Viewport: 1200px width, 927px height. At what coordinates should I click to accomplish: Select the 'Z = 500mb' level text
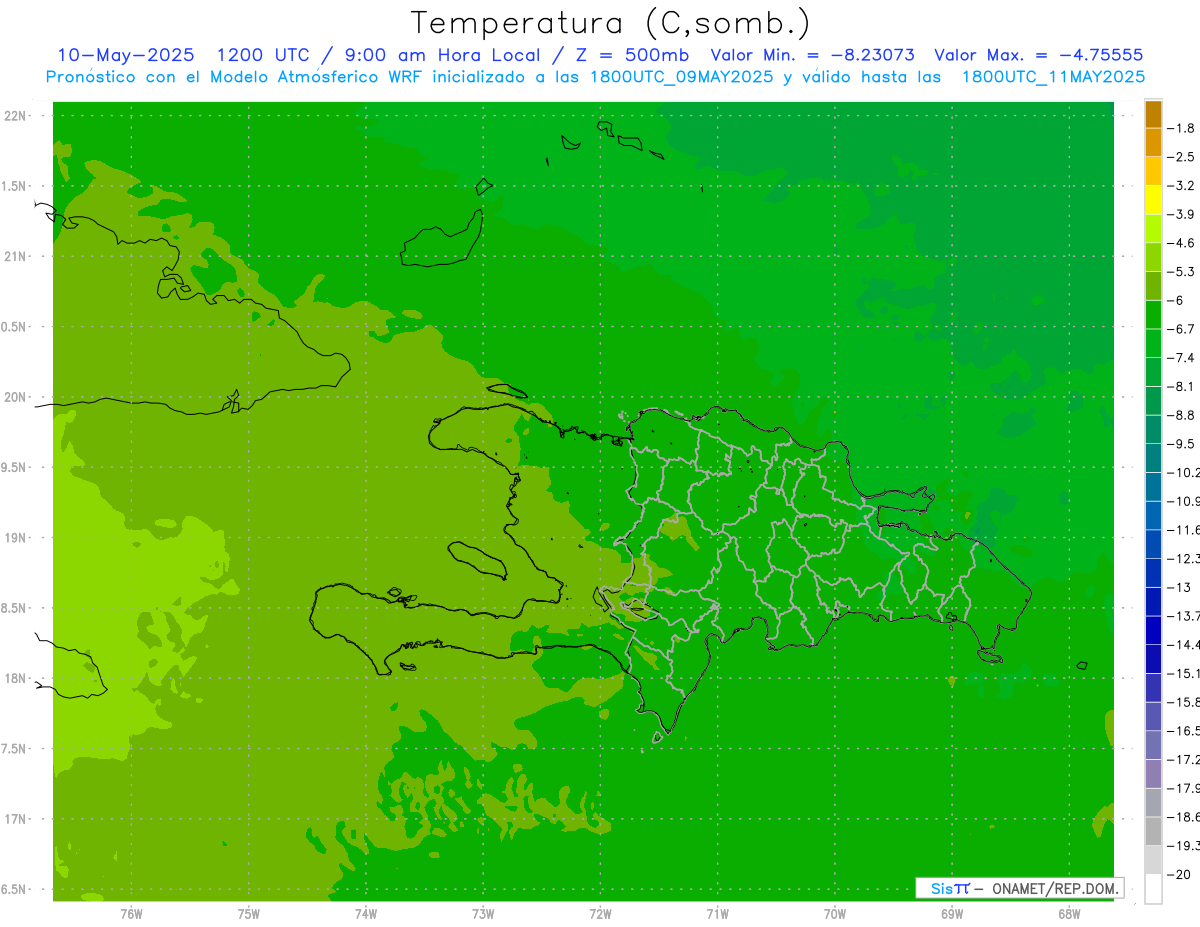pyautogui.click(x=632, y=55)
